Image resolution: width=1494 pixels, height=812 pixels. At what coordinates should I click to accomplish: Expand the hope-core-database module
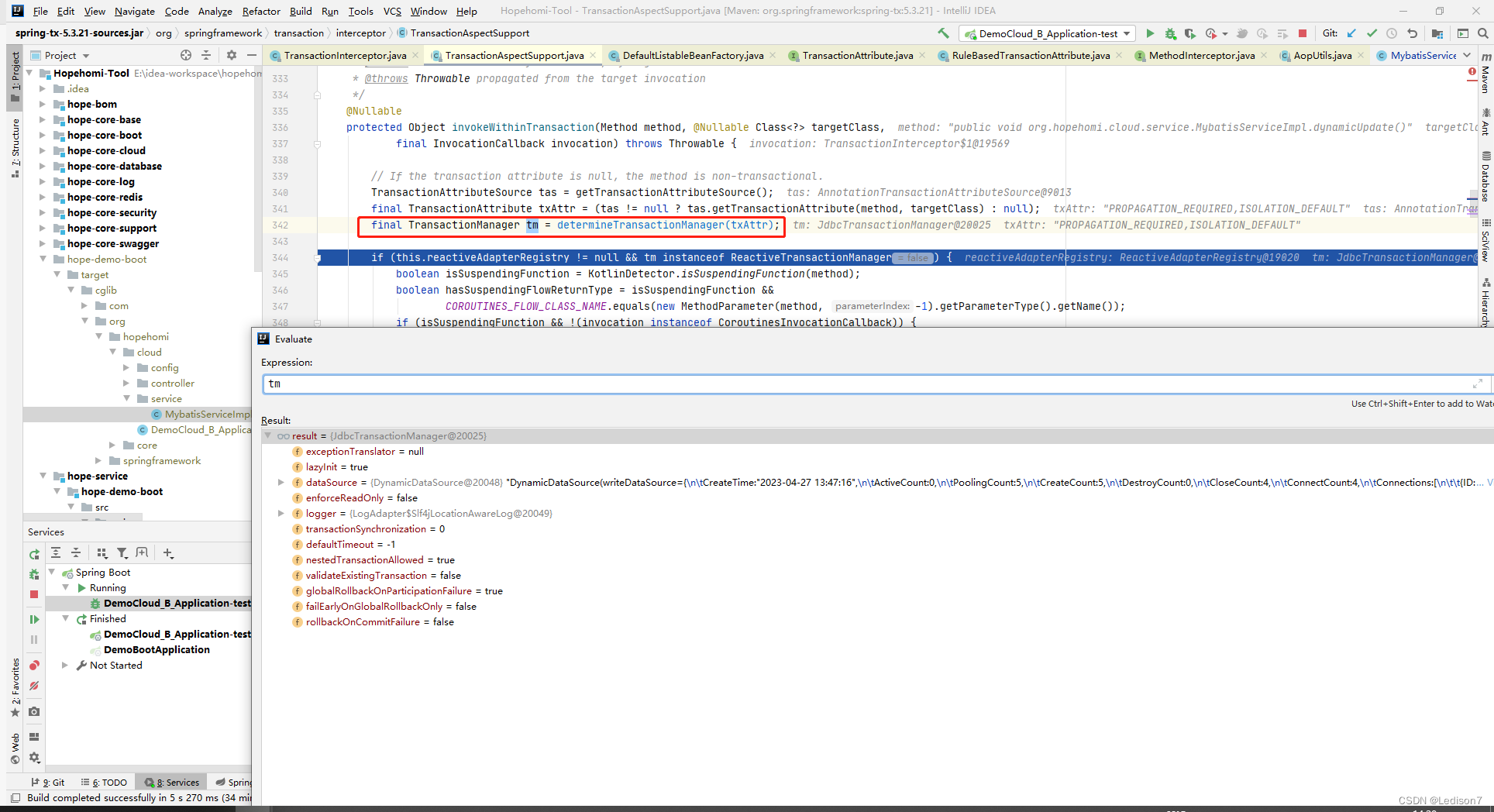click(x=43, y=166)
